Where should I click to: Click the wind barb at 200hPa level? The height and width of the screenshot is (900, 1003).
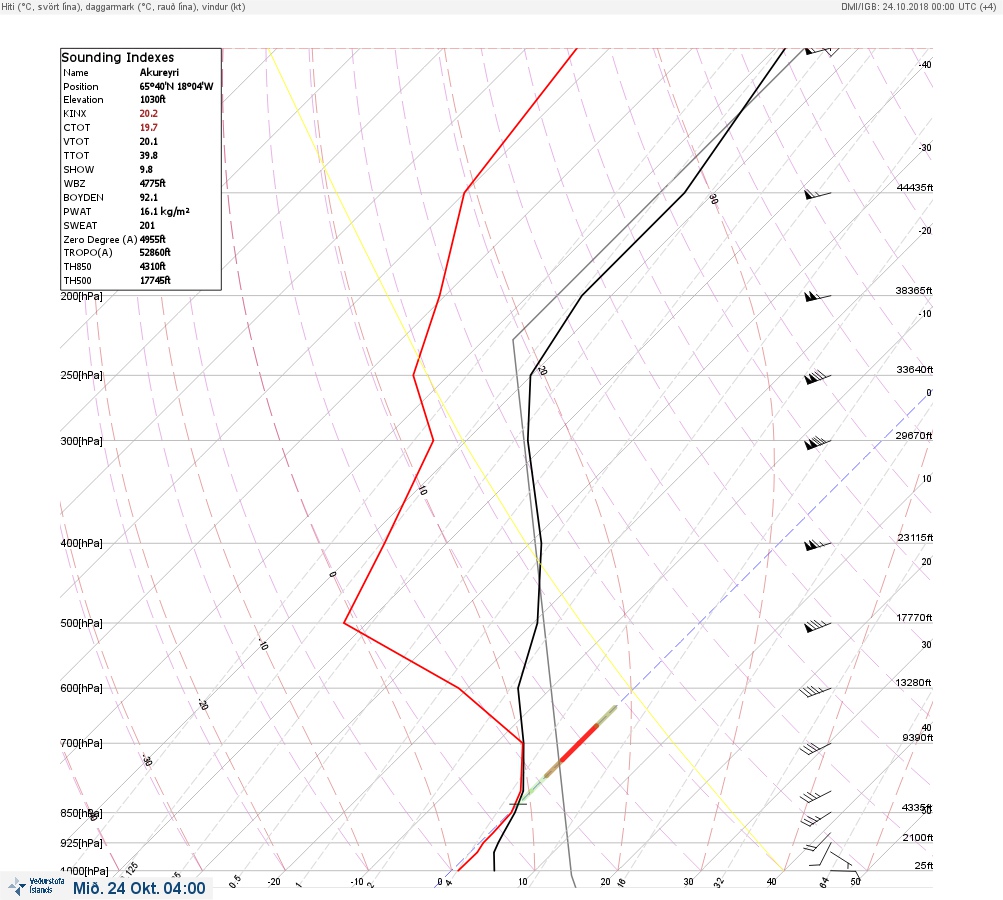click(x=817, y=297)
